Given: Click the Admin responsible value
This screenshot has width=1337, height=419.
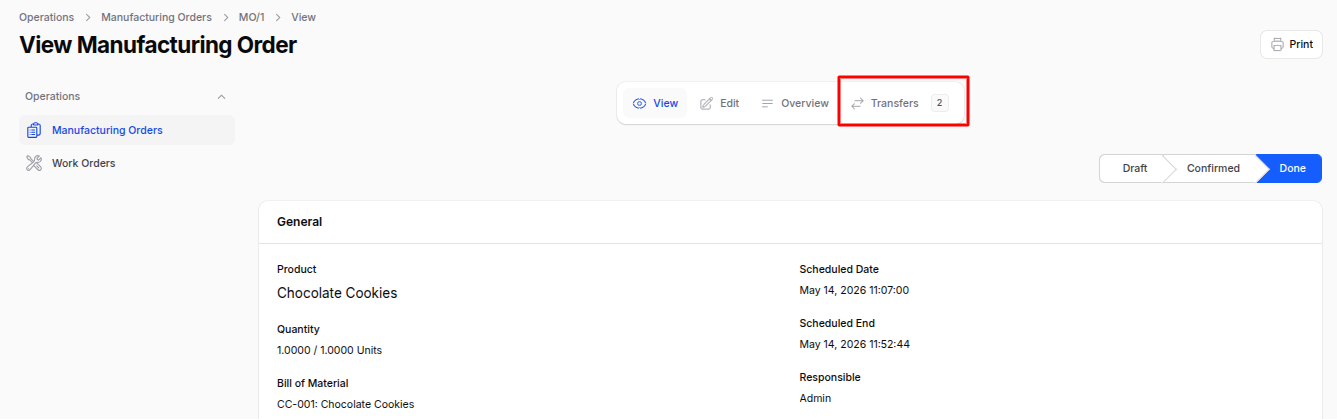Looking at the screenshot, I should pos(815,398).
